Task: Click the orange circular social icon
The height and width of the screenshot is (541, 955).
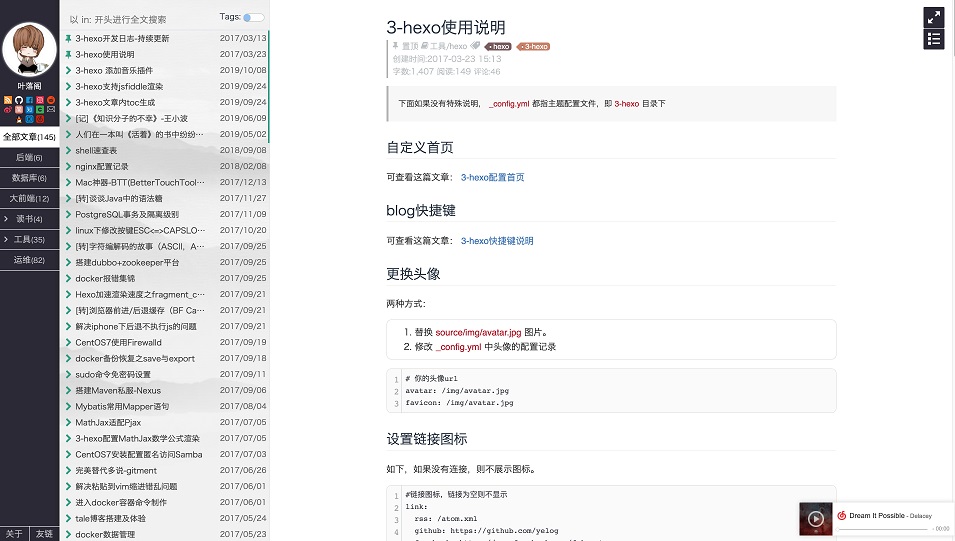Action: click(51, 100)
